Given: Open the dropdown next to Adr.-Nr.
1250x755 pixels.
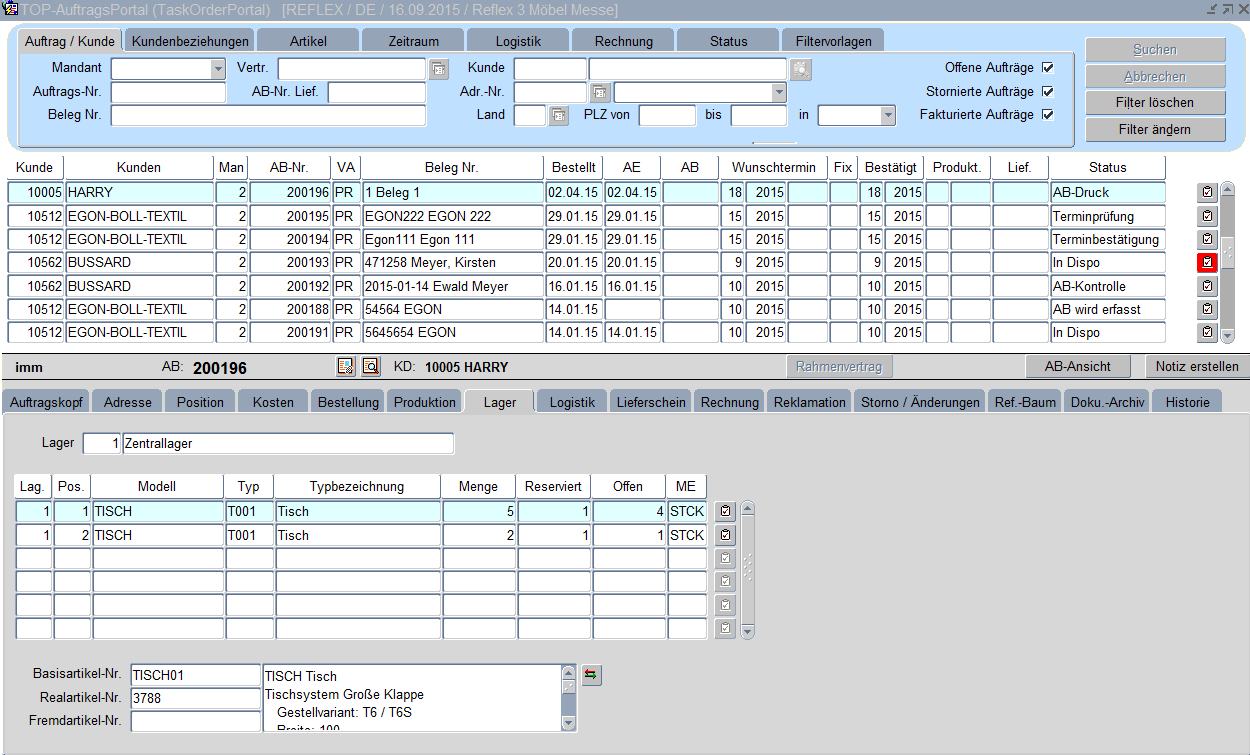Looking at the screenshot, I should (779, 93).
